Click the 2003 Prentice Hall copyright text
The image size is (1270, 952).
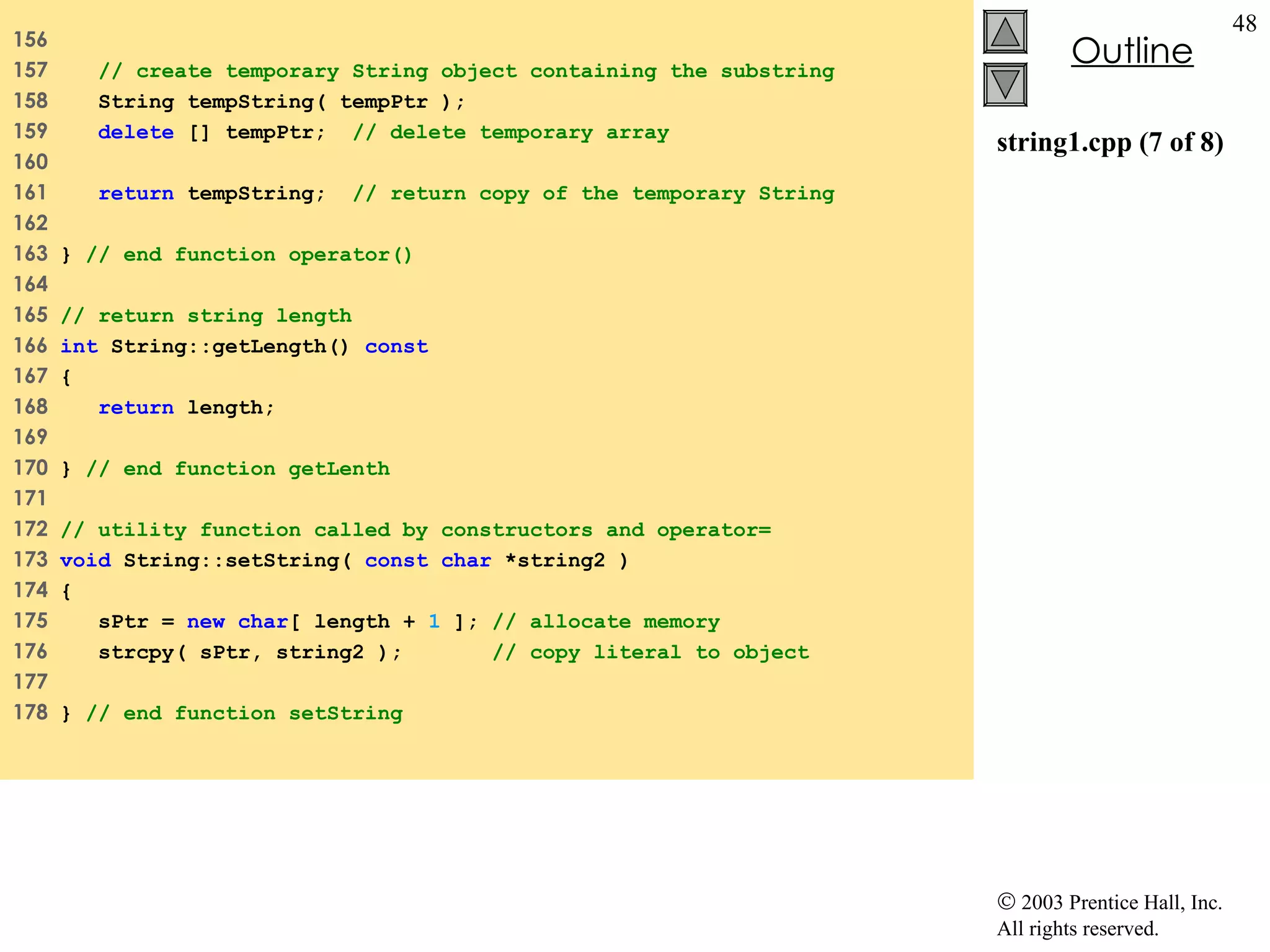pyautogui.click(x=1109, y=902)
